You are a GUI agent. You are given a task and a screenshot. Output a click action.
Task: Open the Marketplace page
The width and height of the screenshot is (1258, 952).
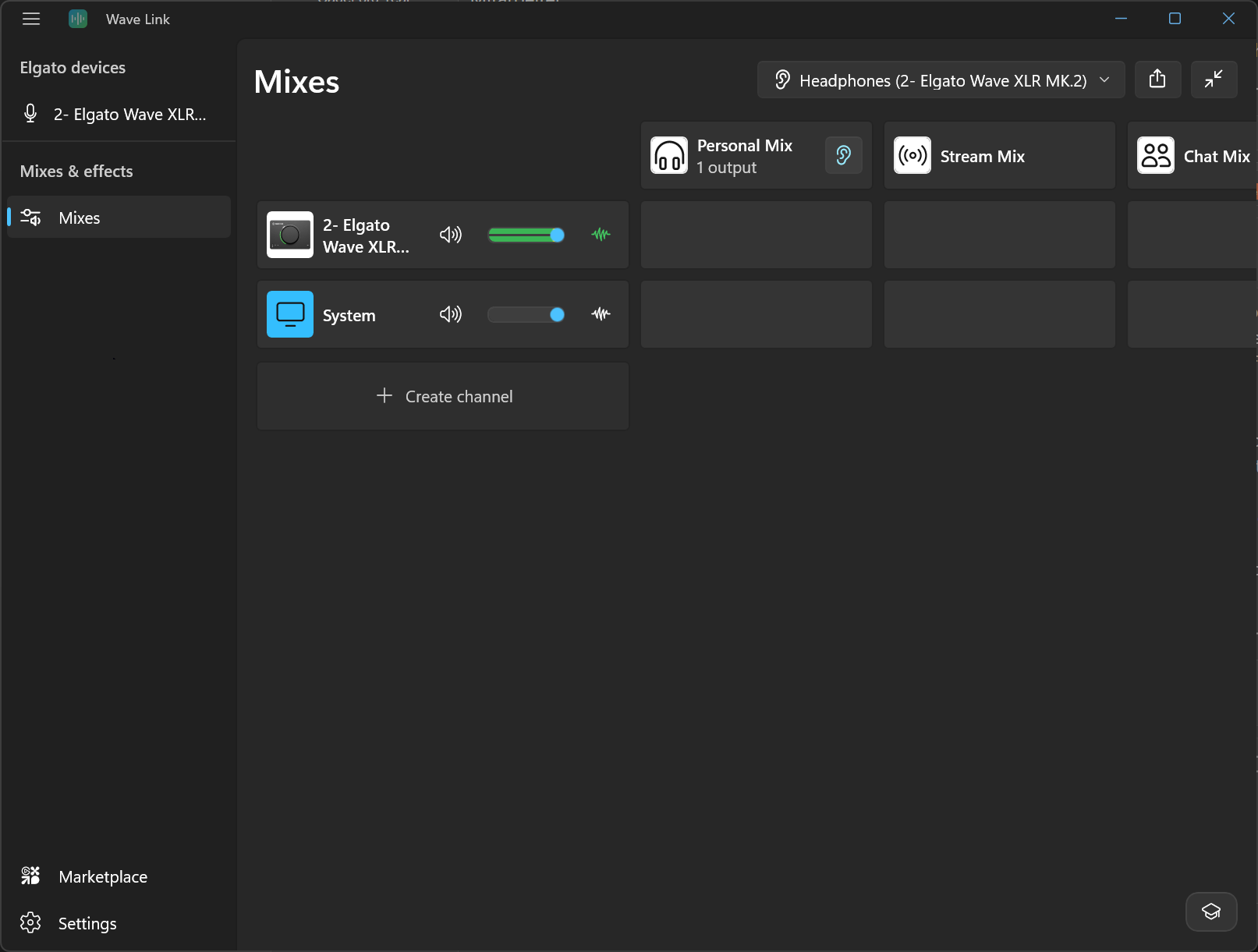[x=119, y=876]
